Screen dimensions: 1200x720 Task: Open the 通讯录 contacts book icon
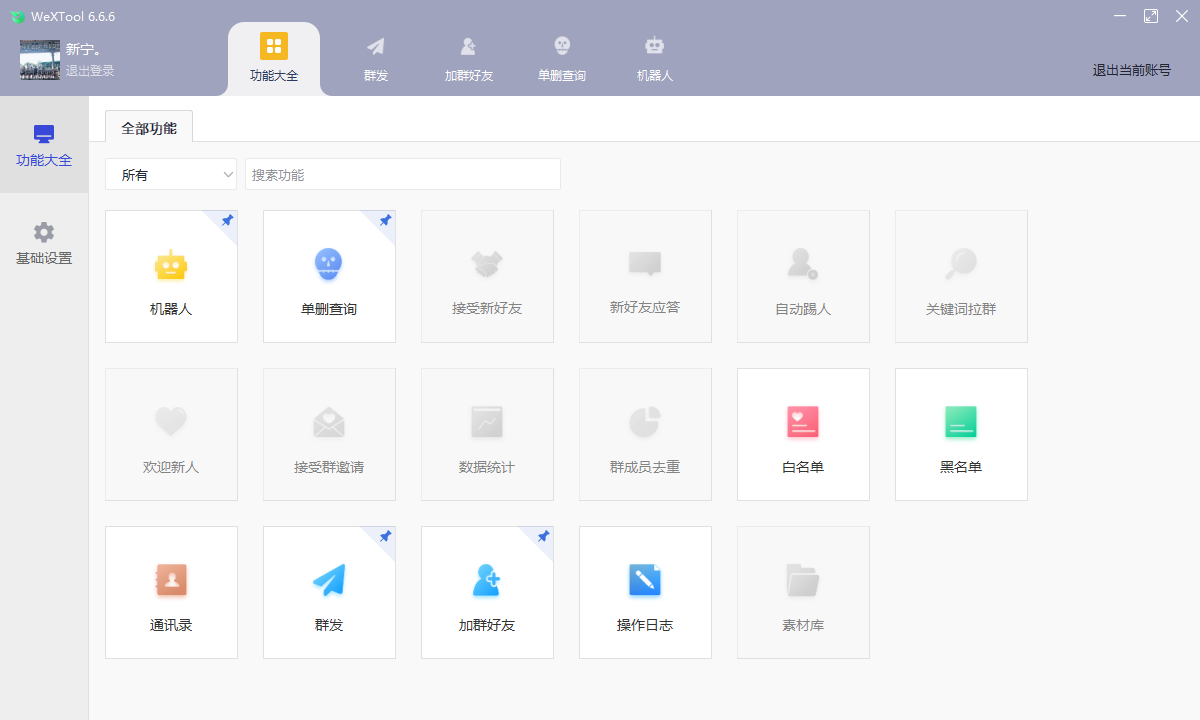pos(171,580)
